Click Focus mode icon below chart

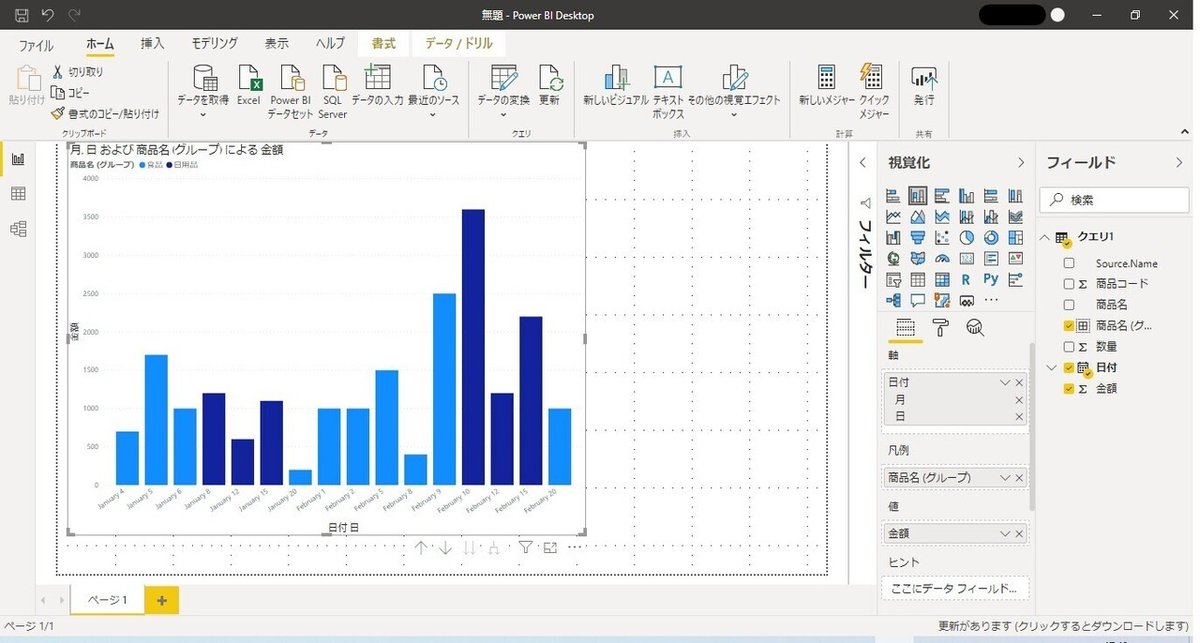click(x=550, y=547)
